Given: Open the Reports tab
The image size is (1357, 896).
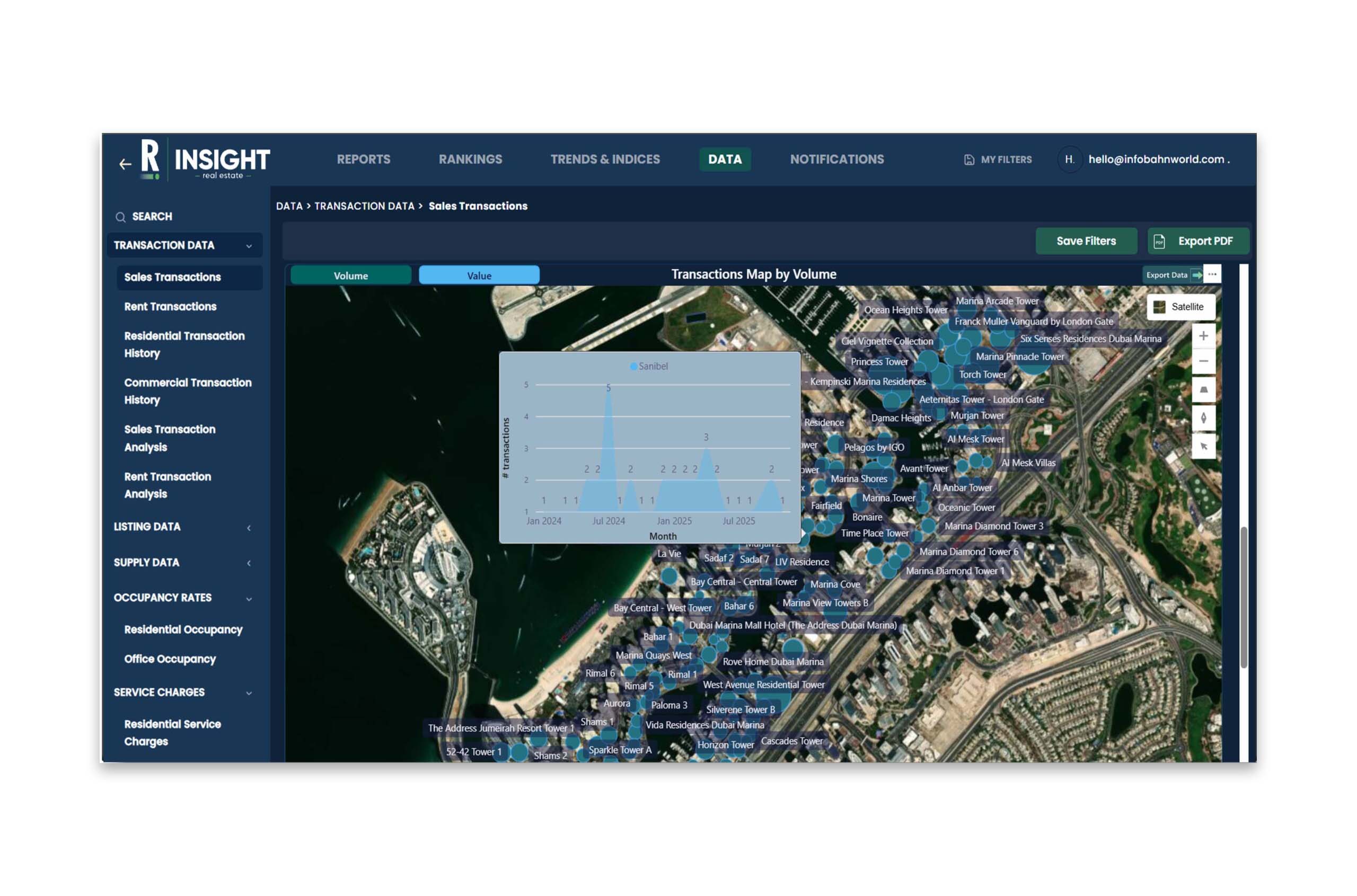Looking at the screenshot, I should coord(363,159).
